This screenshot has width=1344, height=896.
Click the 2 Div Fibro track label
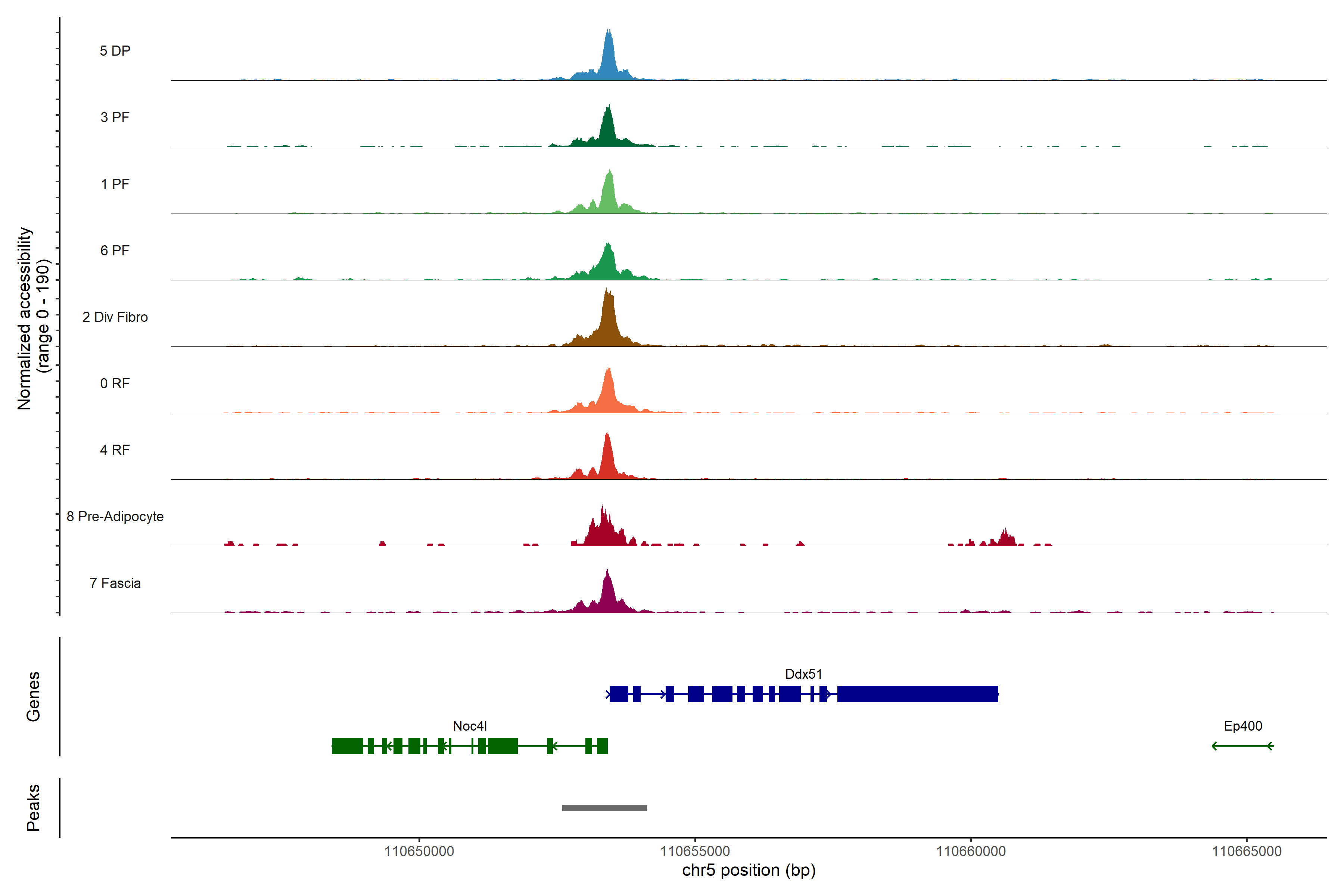click(x=115, y=317)
